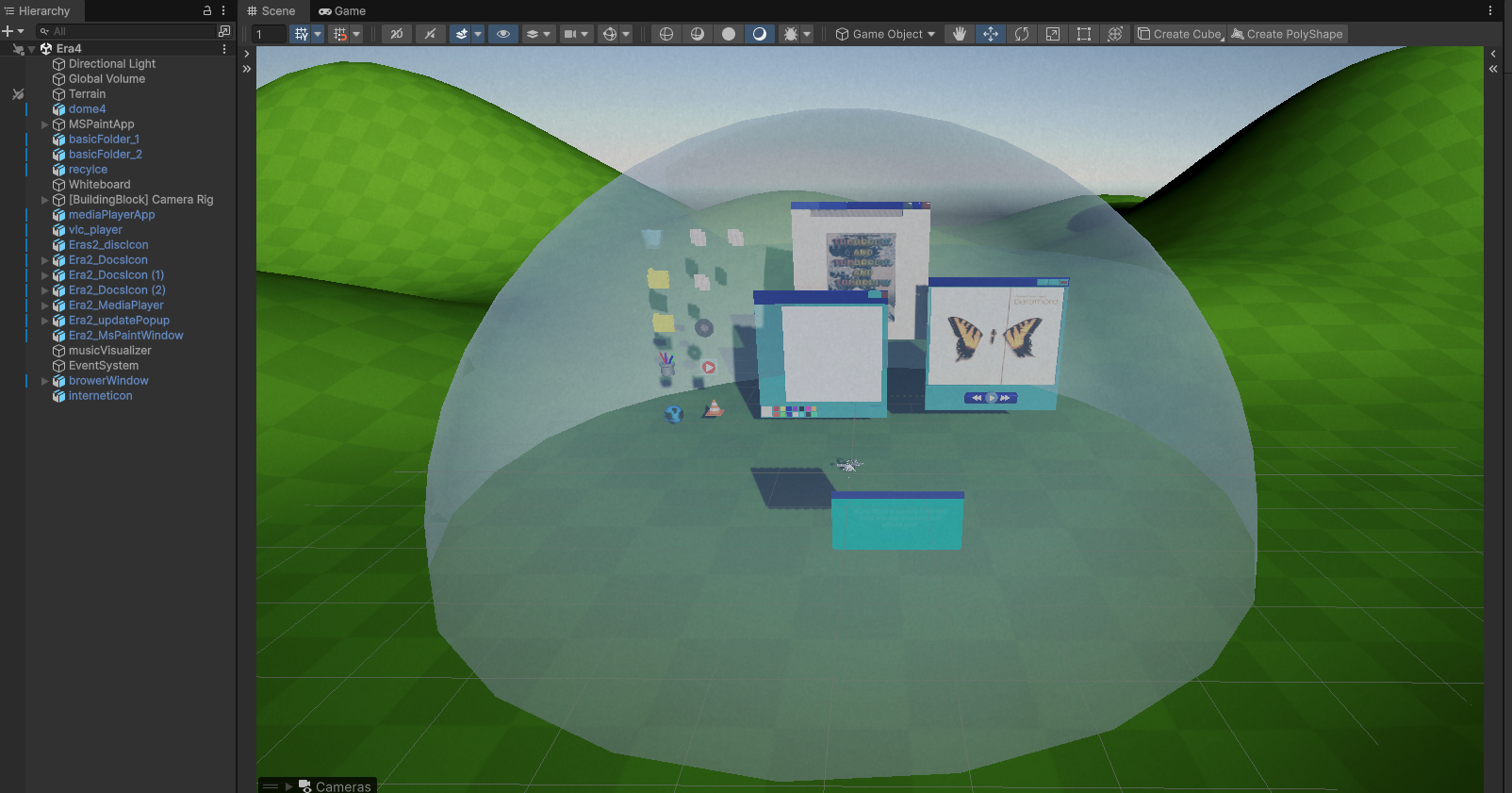Switch to Unlit draw mode

pyautogui.click(x=729, y=34)
